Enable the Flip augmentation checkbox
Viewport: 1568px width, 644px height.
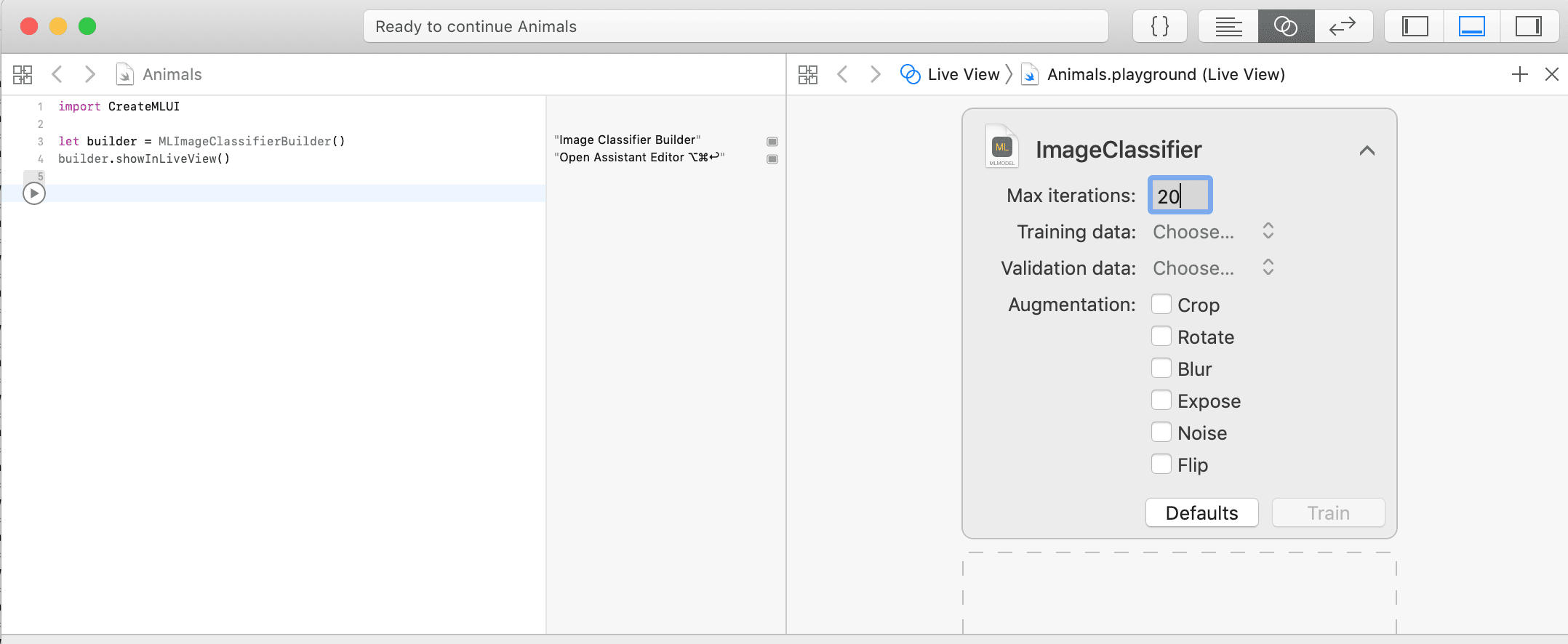(1161, 464)
